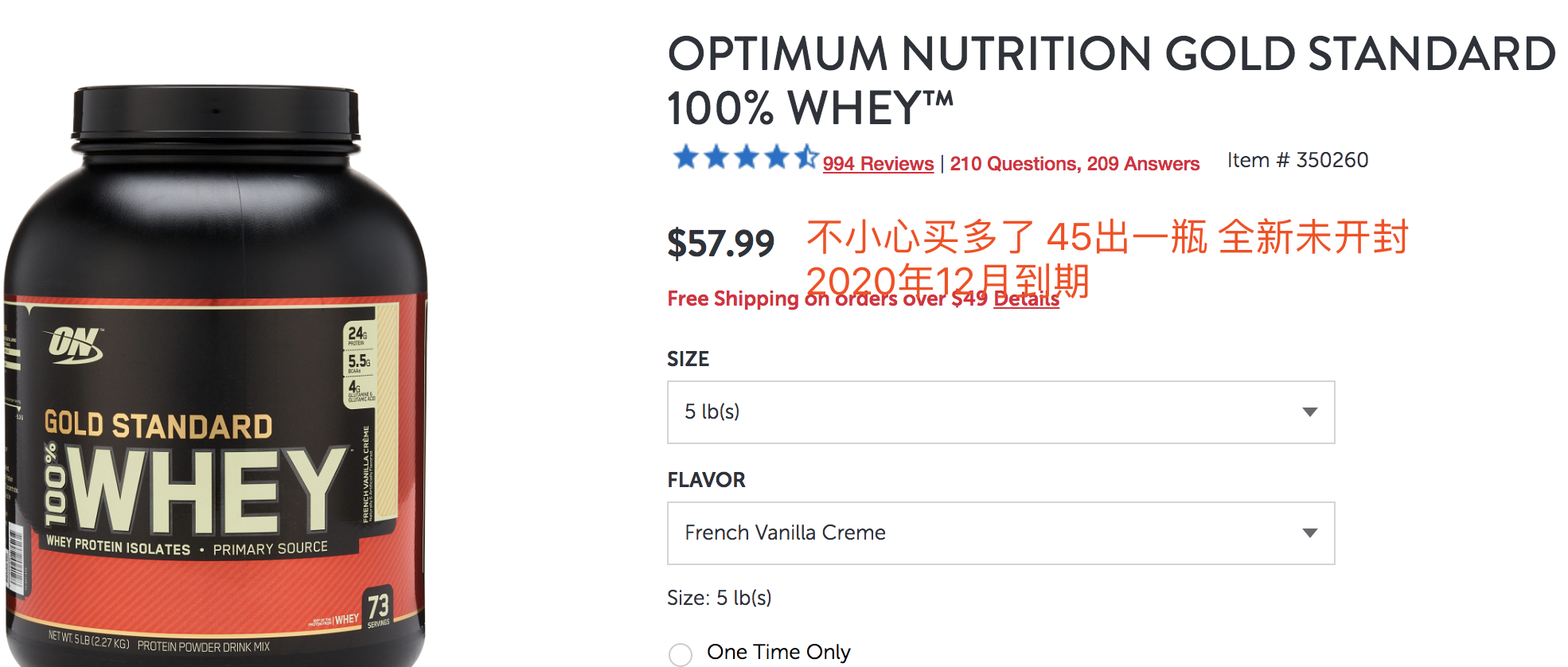Viewport: 1568px width, 667px height.
Task: Open the Flavor dropdown showing French Vanilla Creme
Action: click(x=1000, y=533)
